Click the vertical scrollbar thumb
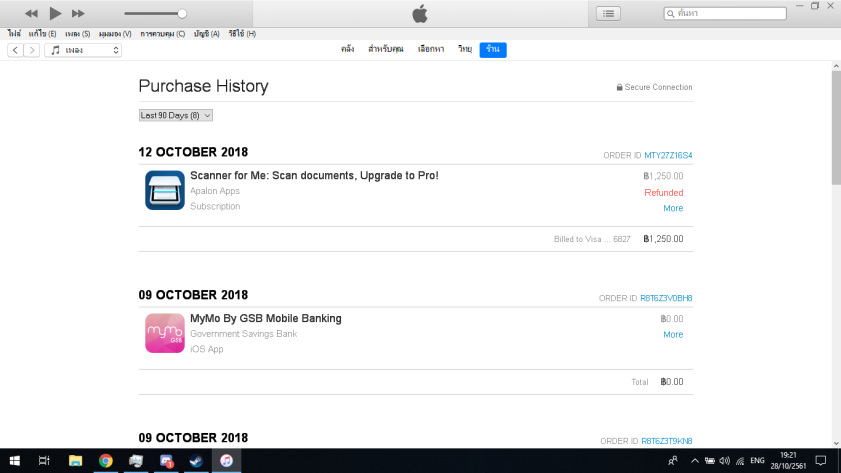841x473 pixels. coord(836,128)
